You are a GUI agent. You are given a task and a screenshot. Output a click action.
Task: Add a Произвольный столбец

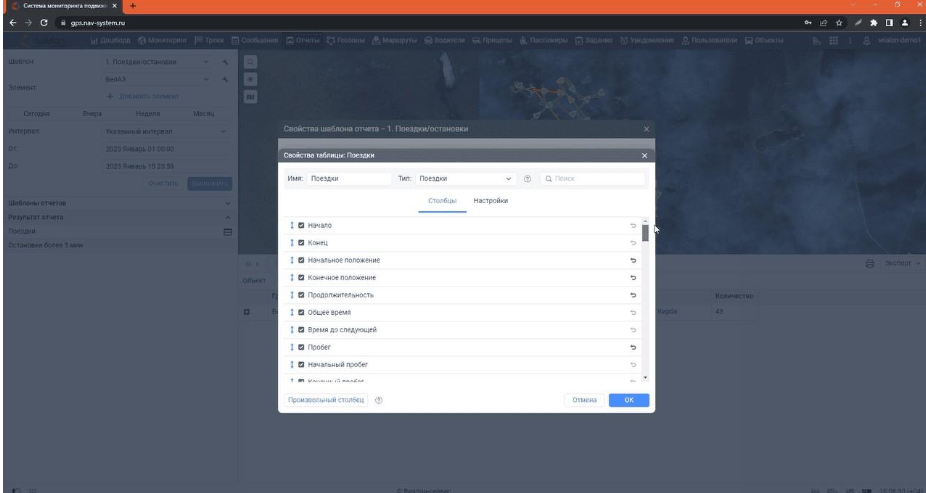(324, 400)
